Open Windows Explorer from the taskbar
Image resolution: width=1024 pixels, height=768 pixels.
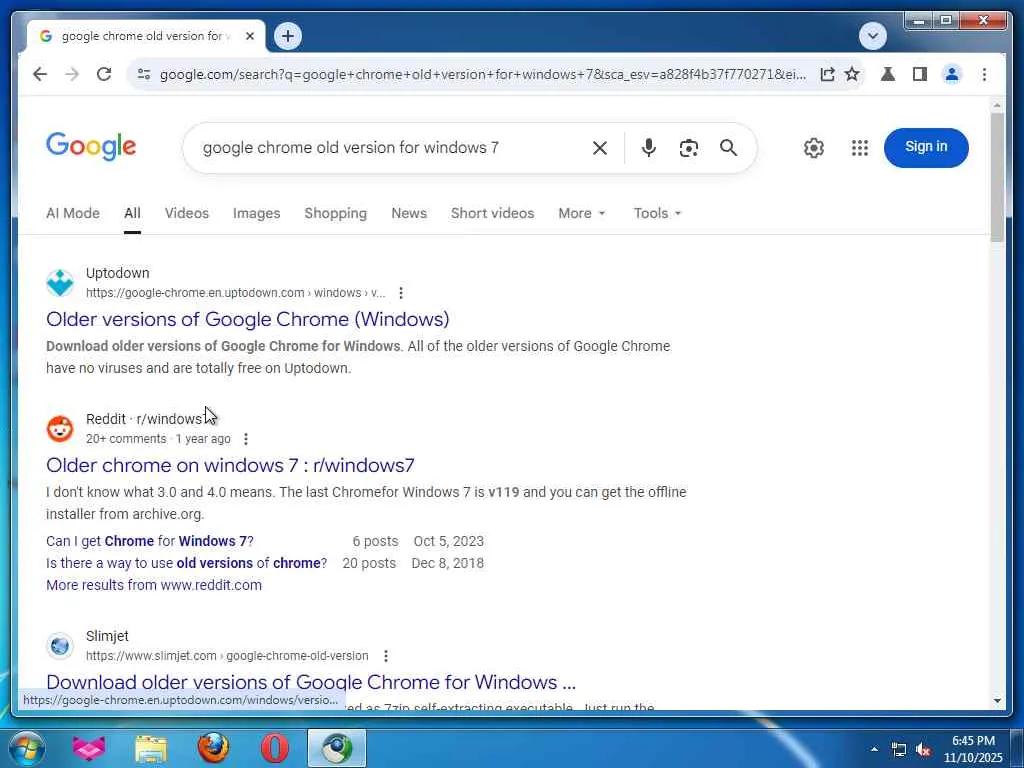click(x=151, y=748)
